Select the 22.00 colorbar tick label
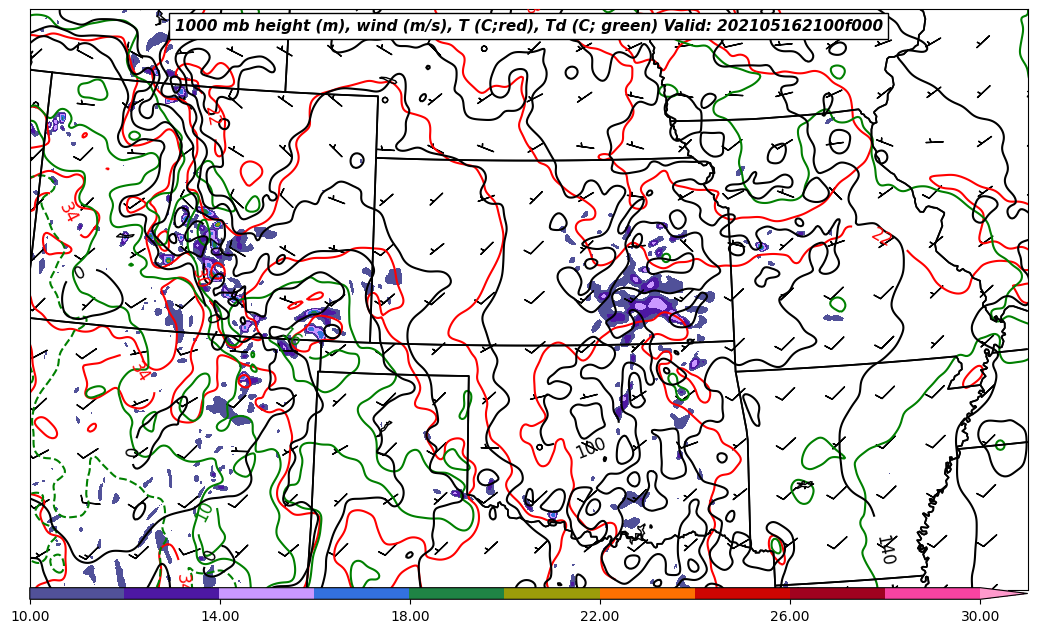Screen dimensions: 1037x633 600,616
